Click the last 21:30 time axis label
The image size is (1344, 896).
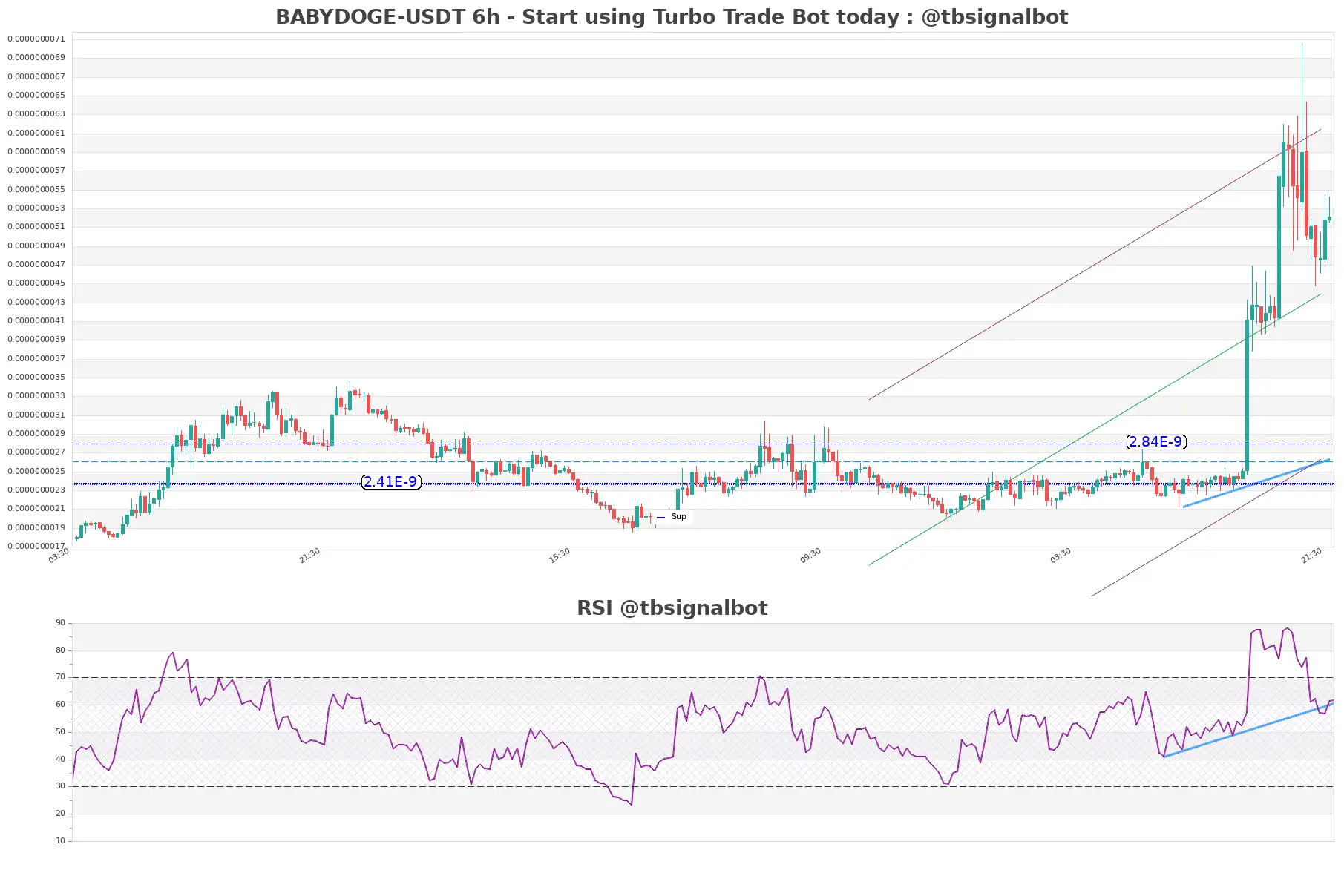coord(1311,556)
